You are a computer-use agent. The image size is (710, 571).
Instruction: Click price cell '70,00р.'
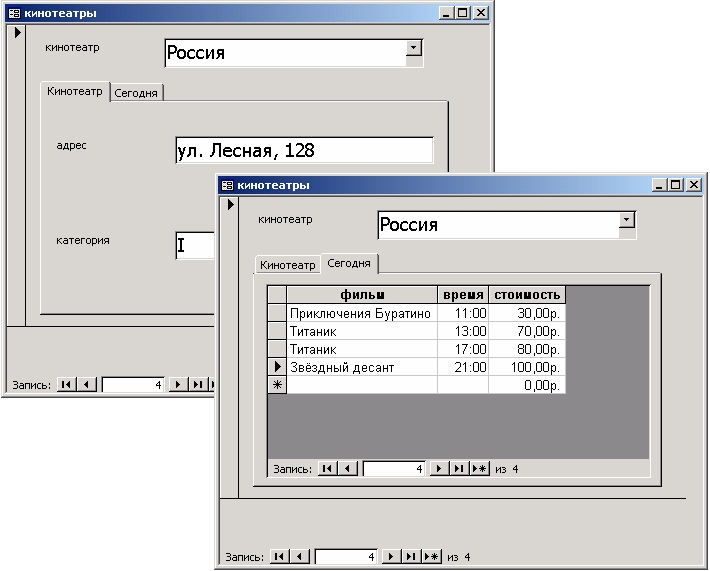coord(527,331)
